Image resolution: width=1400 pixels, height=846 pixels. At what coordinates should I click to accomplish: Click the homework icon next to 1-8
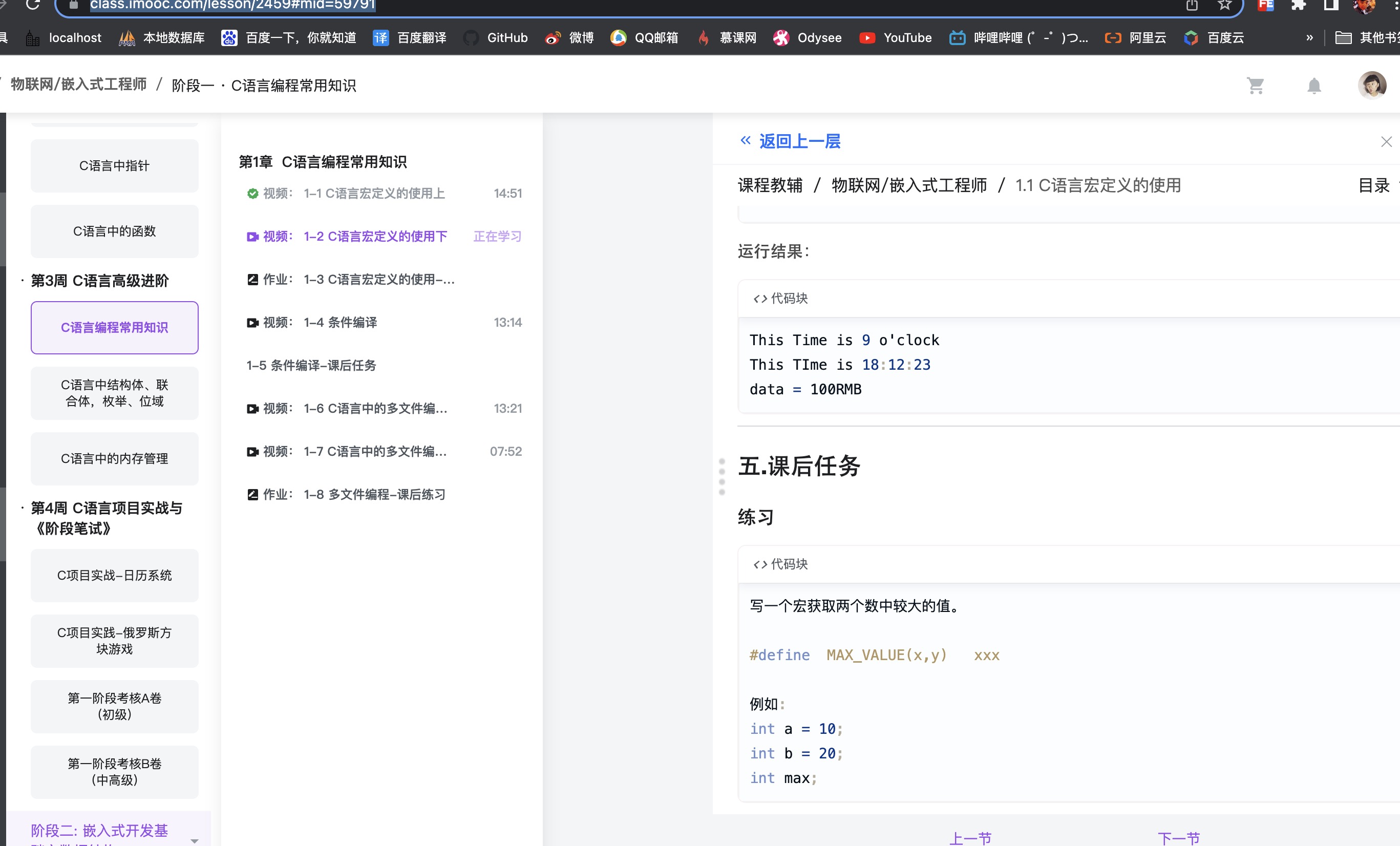(252, 494)
